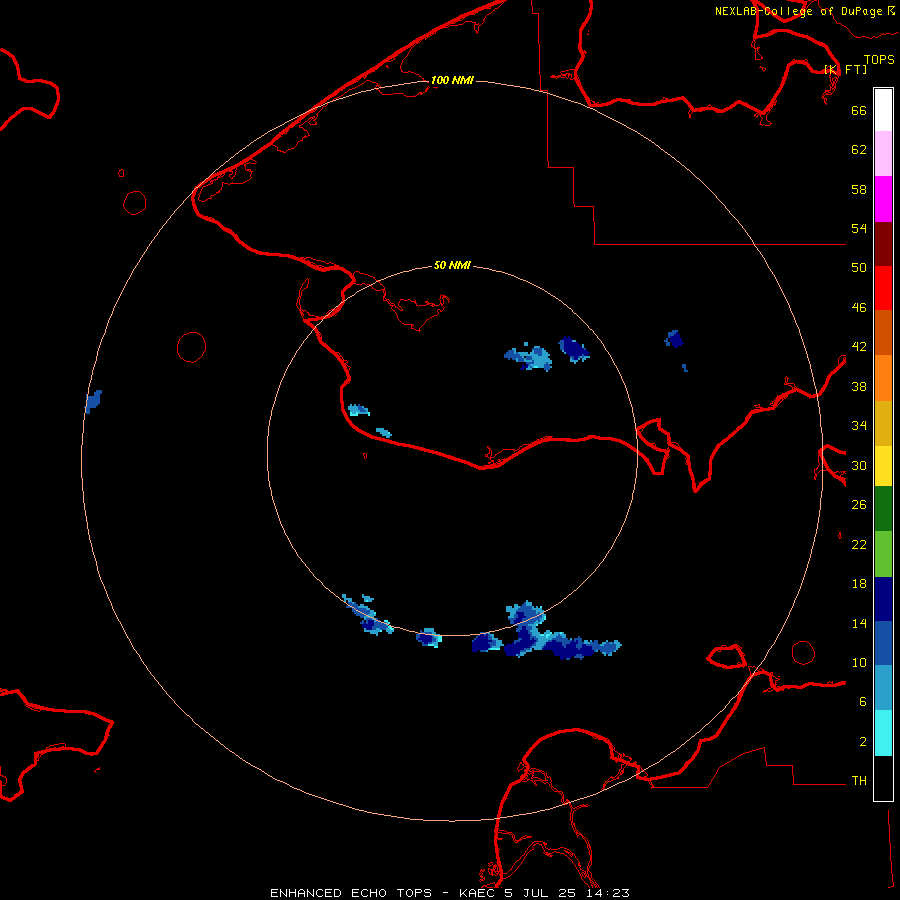Click the legend value 14
The image size is (900, 900).
(859, 623)
